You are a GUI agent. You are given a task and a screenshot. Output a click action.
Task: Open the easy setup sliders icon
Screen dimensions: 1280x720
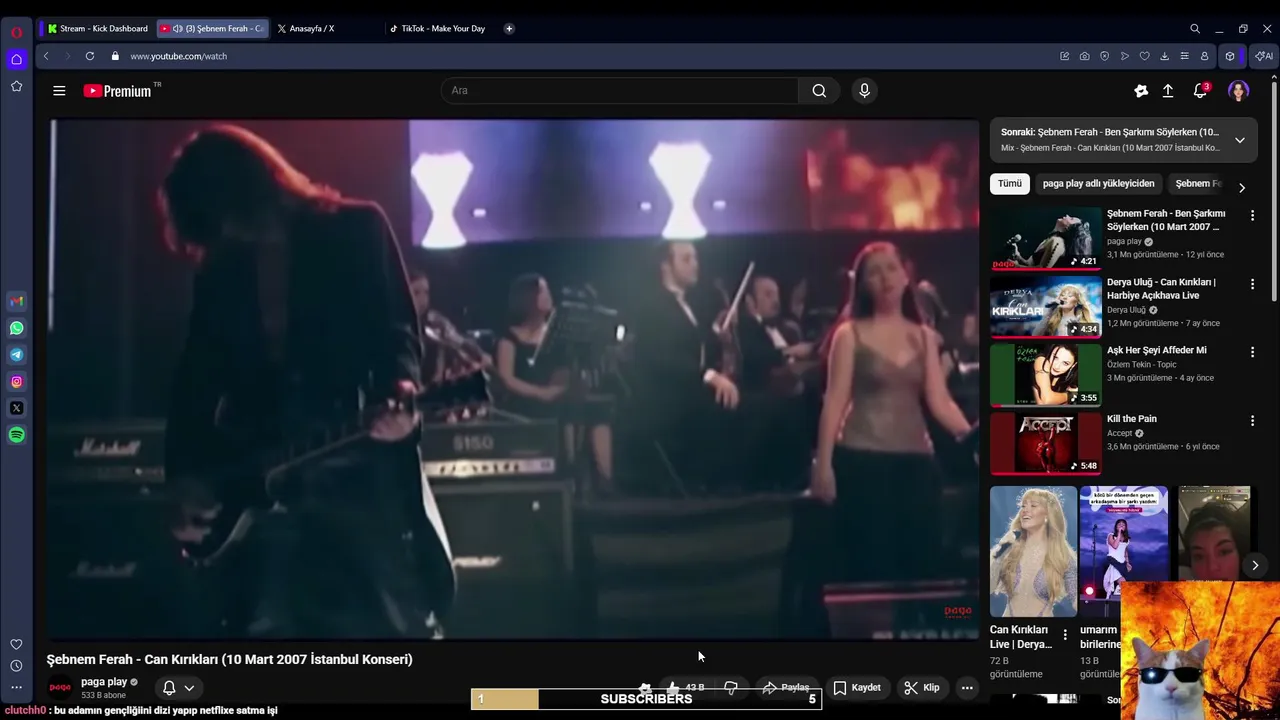click(x=1184, y=56)
